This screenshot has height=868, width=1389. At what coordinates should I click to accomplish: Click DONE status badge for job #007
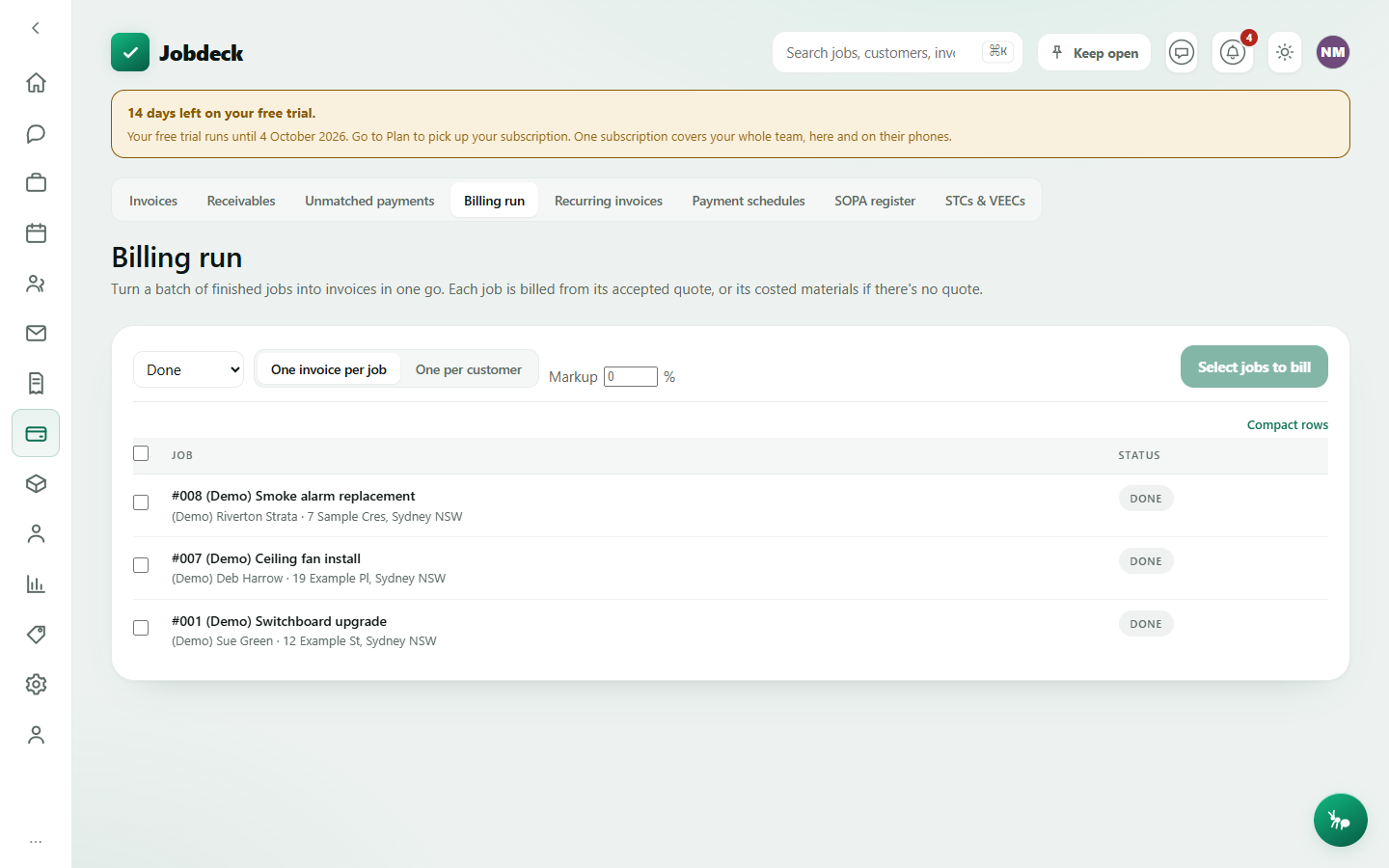click(1146, 561)
